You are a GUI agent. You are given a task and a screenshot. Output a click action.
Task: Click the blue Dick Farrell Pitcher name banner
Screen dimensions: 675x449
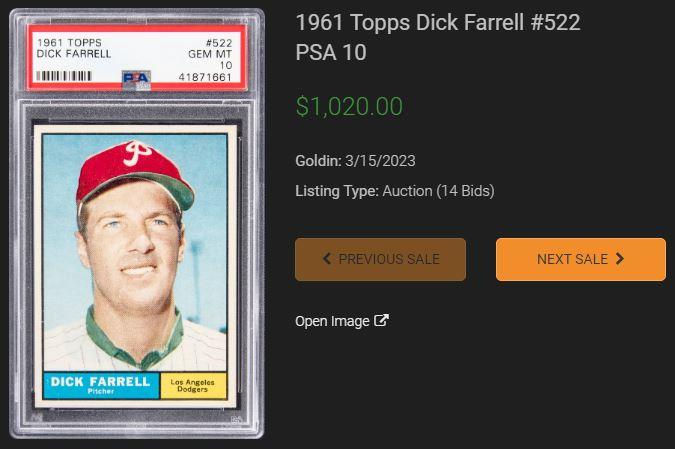pyautogui.click(x=101, y=385)
